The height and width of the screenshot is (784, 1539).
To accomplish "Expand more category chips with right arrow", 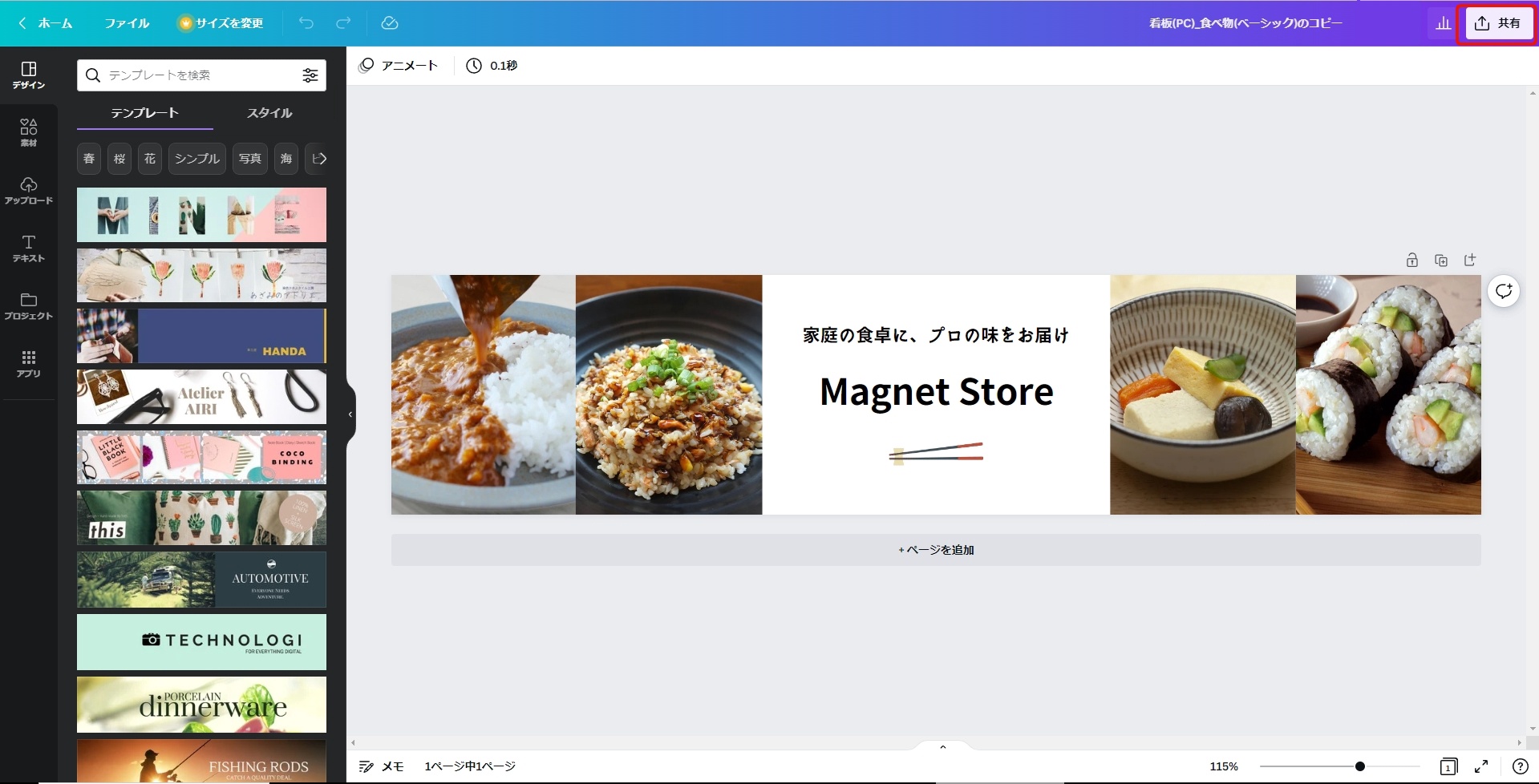I will [319, 159].
